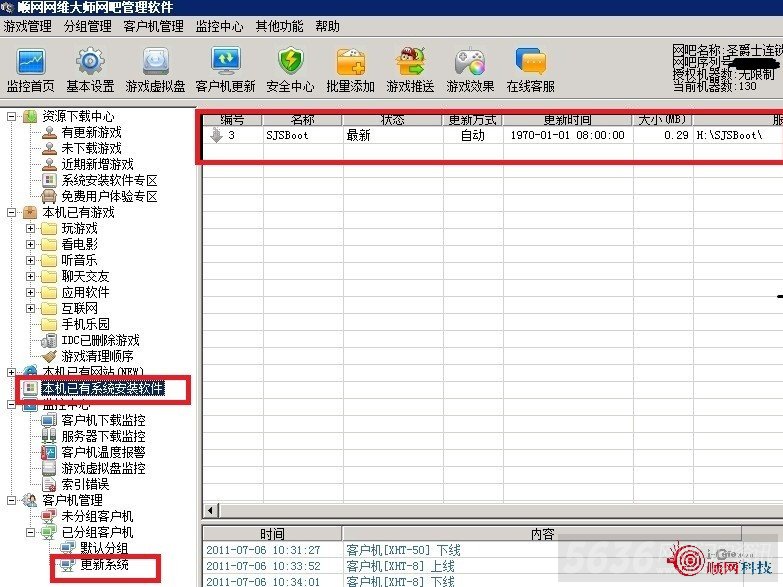Sort by the 大小(MB) column header

click(663, 120)
